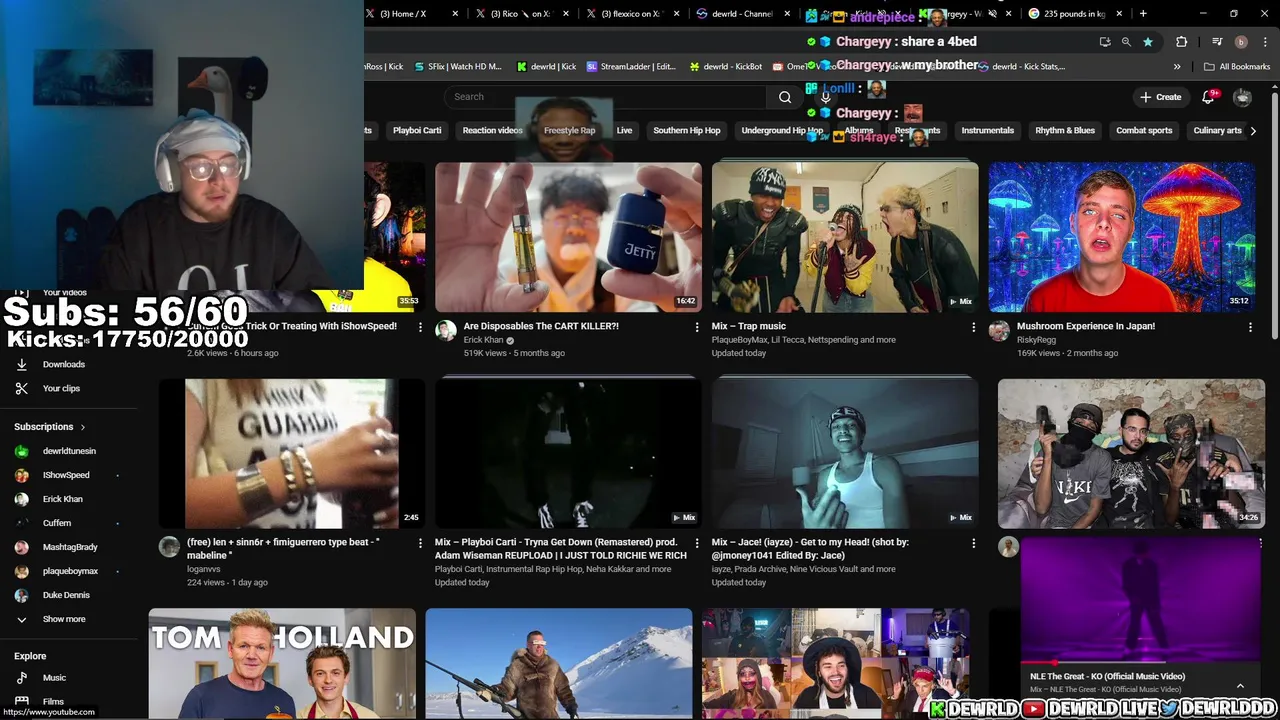The height and width of the screenshot is (720, 1280).
Task: Select the Rhythm & Blues chip
Action: pos(1065,130)
